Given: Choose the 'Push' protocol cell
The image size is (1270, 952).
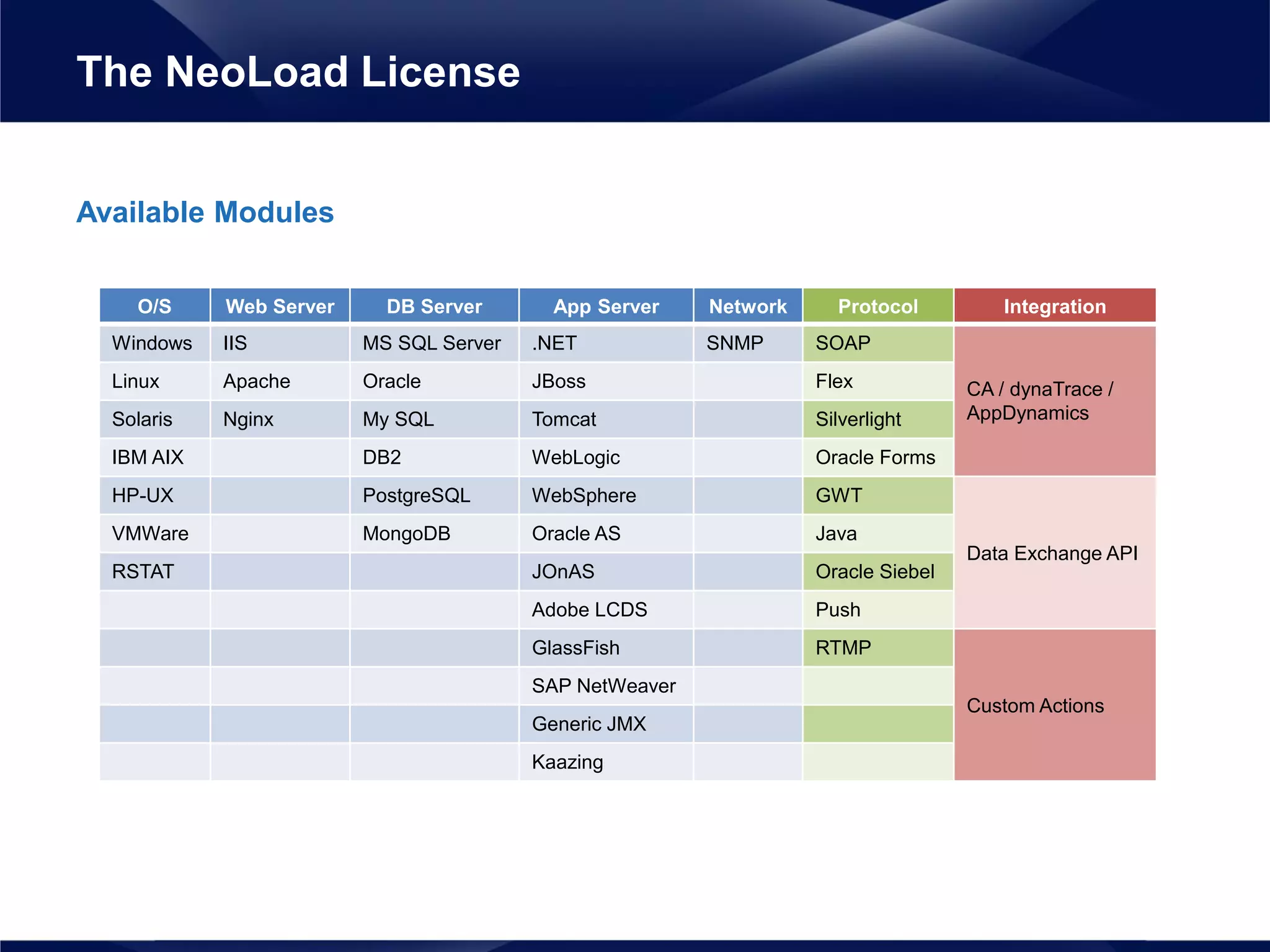Looking at the screenshot, I should [x=878, y=610].
